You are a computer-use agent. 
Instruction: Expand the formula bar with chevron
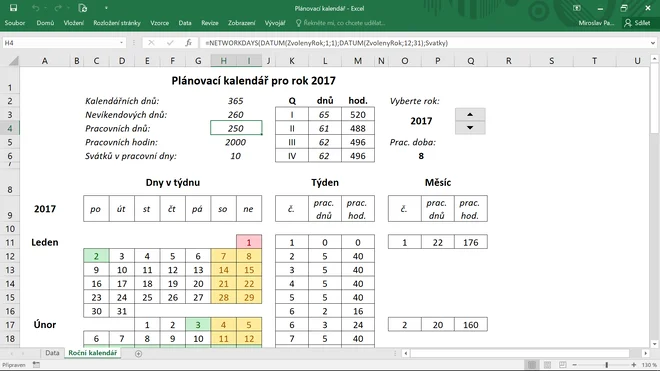[652, 43]
